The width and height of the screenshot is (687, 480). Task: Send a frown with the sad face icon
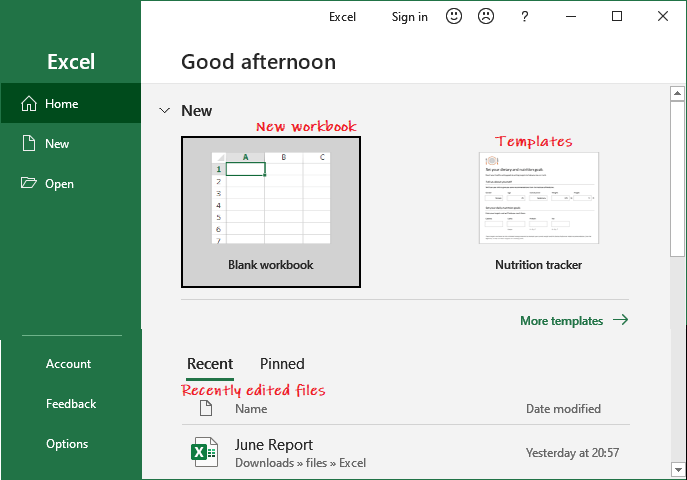[486, 16]
